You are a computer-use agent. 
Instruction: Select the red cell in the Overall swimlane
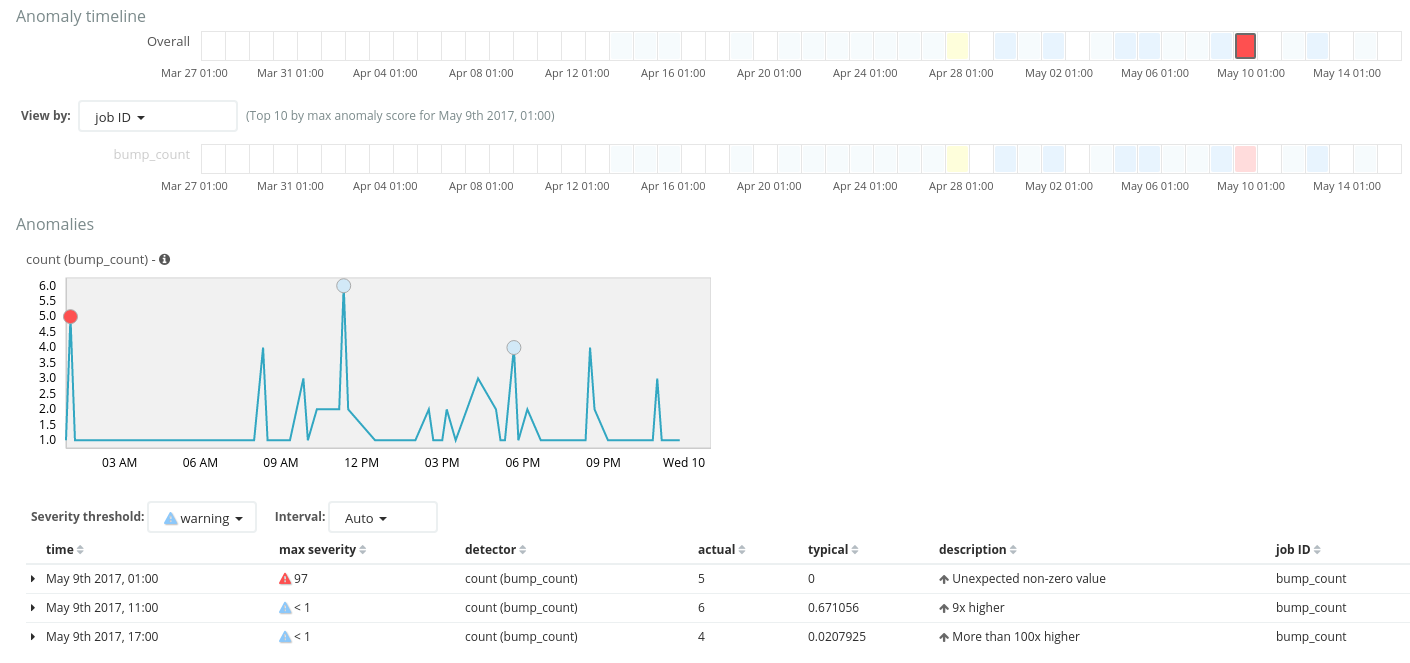[1245, 46]
